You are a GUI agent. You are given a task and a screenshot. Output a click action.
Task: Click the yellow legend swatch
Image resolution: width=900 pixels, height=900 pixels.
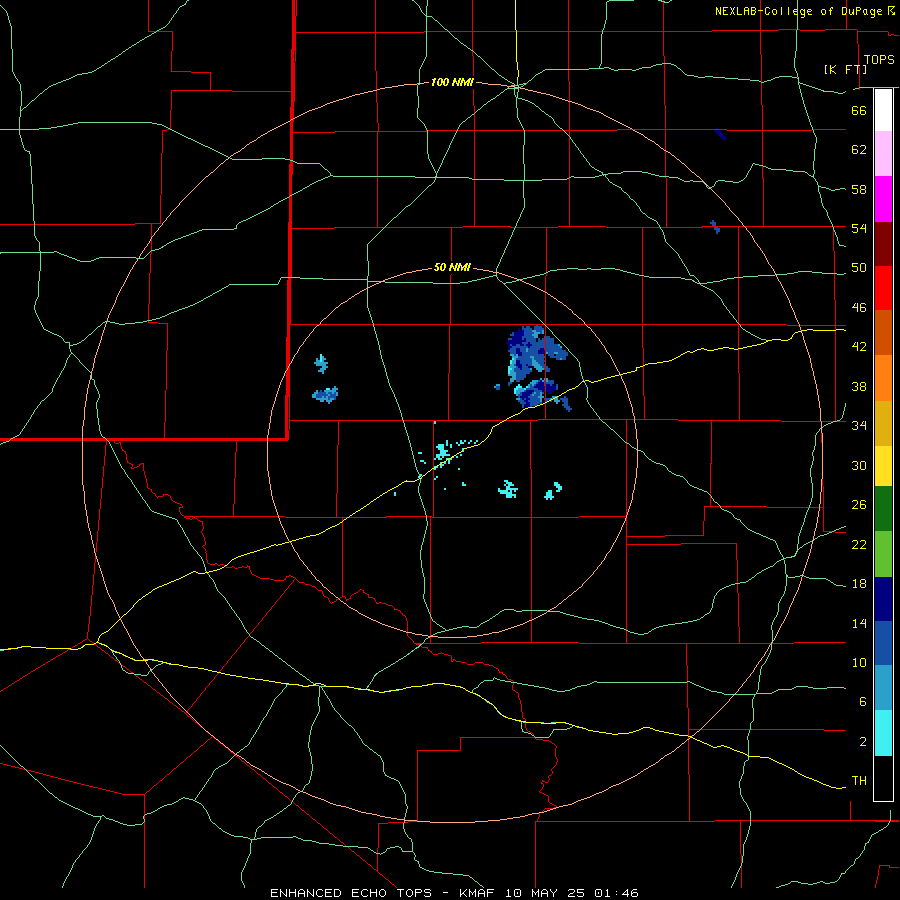pyautogui.click(x=883, y=466)
